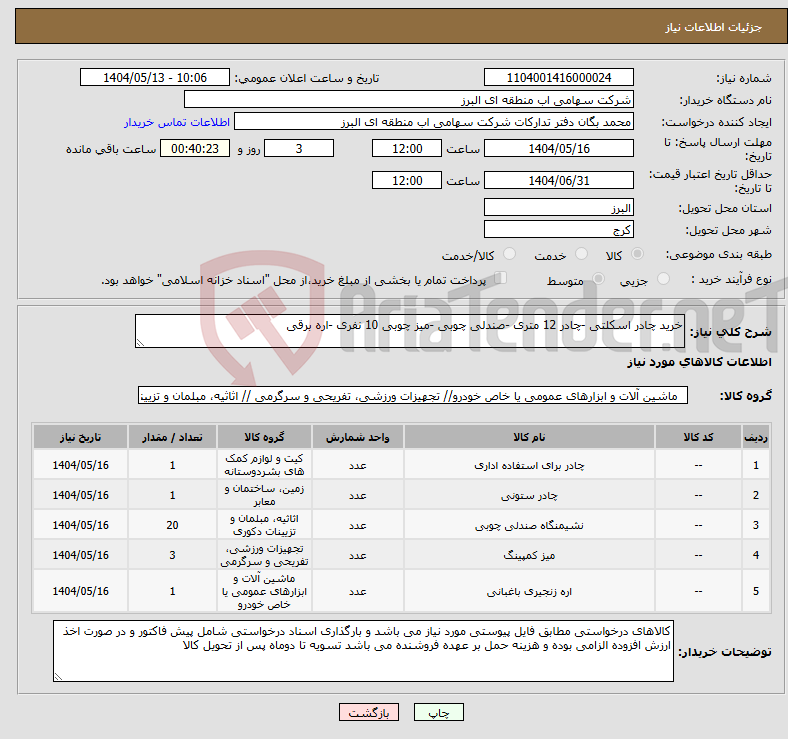Viewport: 788px width, 739px height.
Task: Click the remaining days field showing 3
Action: tap(299, 148)
